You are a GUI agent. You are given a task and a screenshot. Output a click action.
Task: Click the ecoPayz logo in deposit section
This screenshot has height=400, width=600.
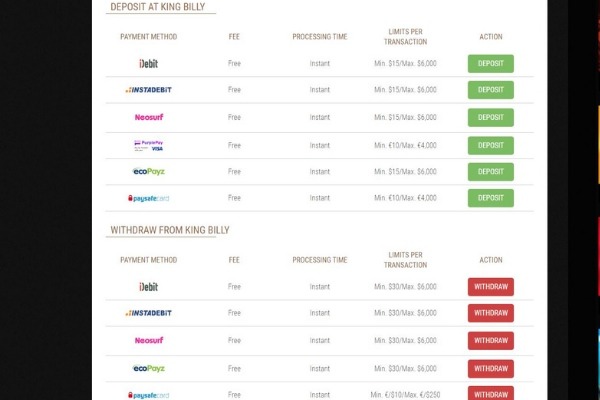coord(148,171)
